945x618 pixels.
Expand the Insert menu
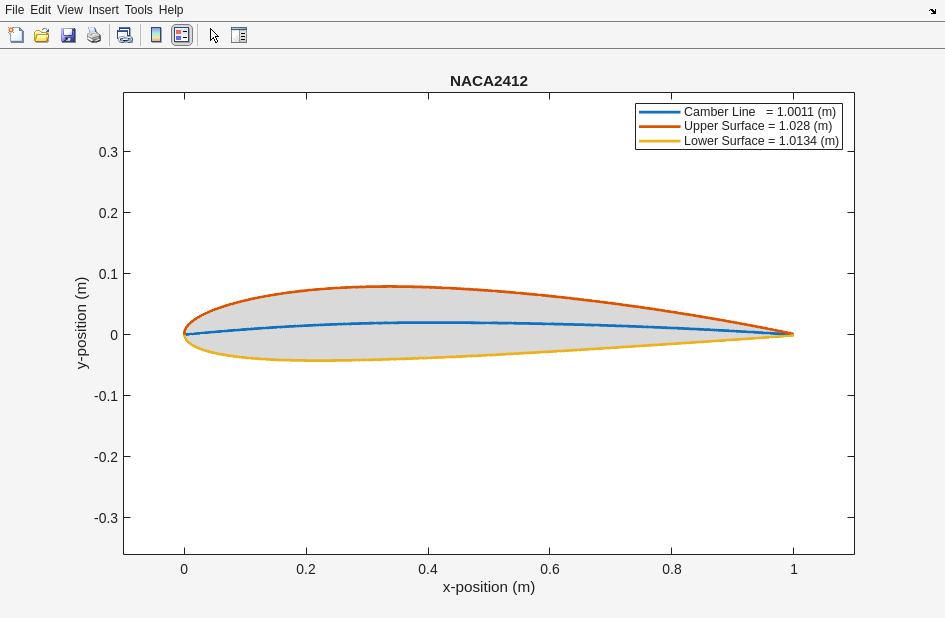click(103, 10)
